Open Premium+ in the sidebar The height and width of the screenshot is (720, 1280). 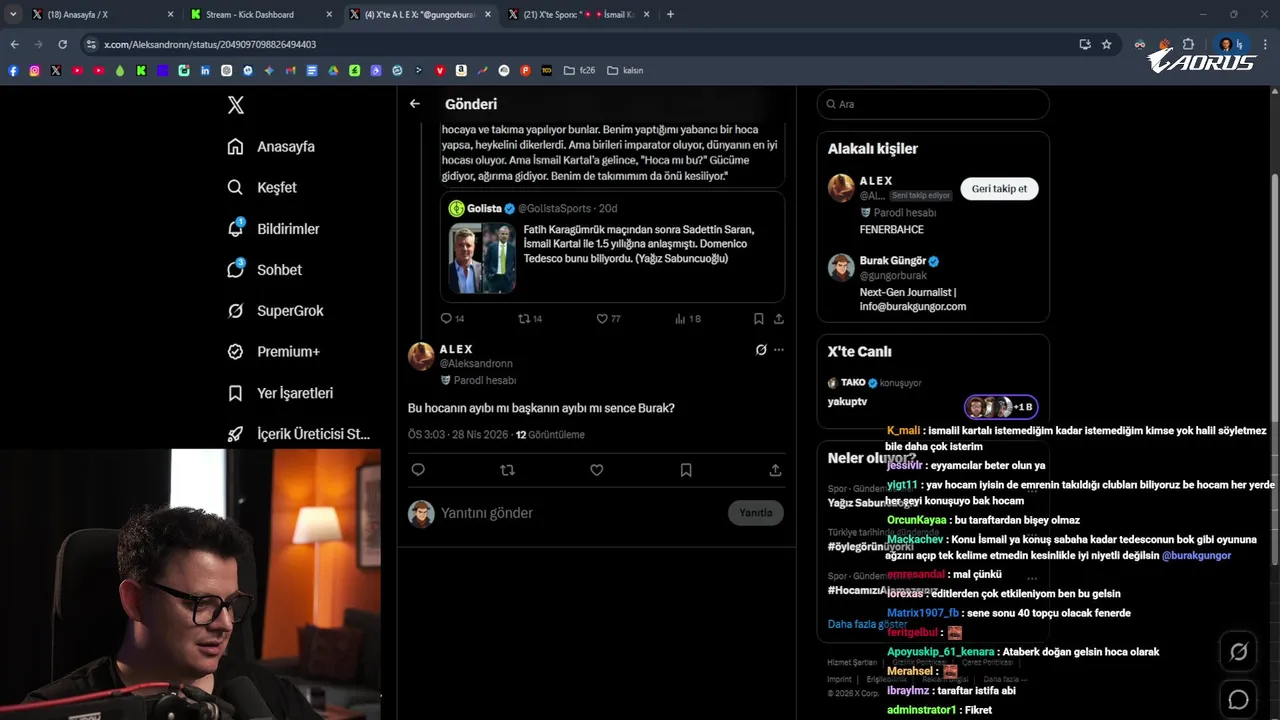[273, 351]
